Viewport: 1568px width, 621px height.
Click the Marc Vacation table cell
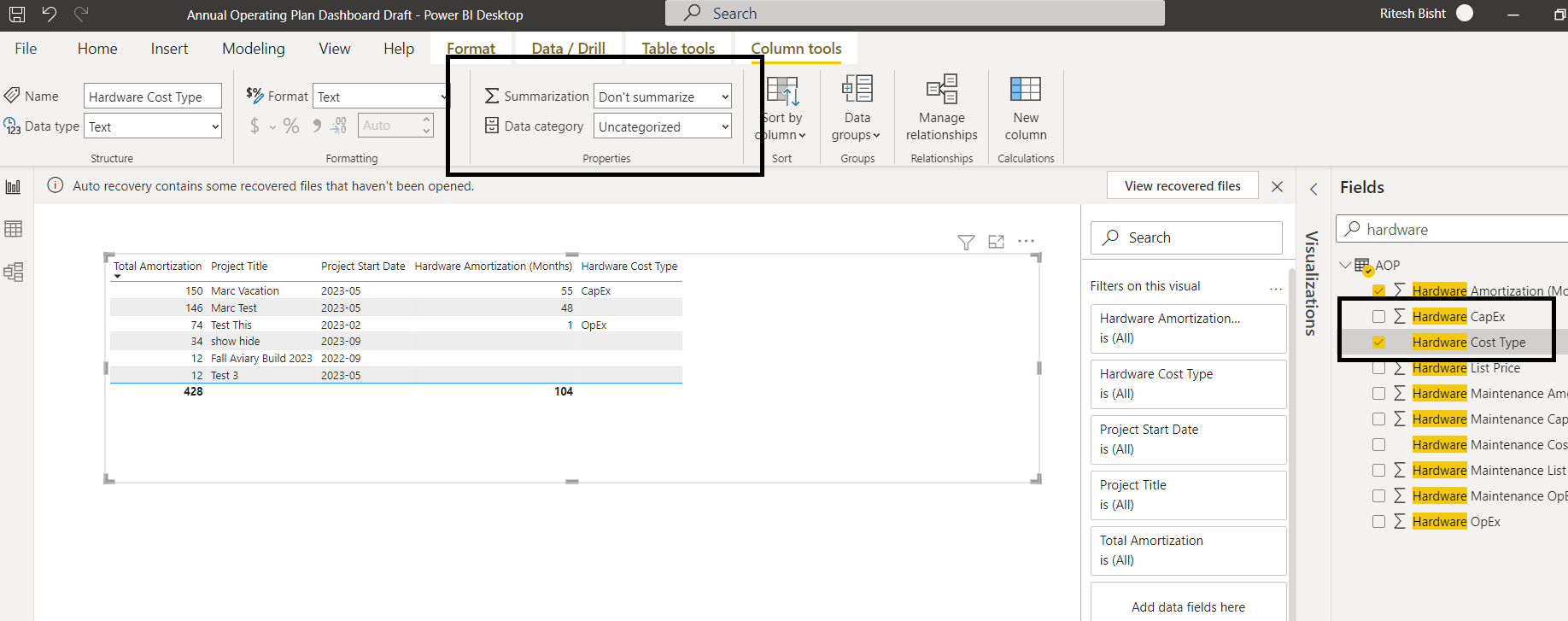[245, 290]
